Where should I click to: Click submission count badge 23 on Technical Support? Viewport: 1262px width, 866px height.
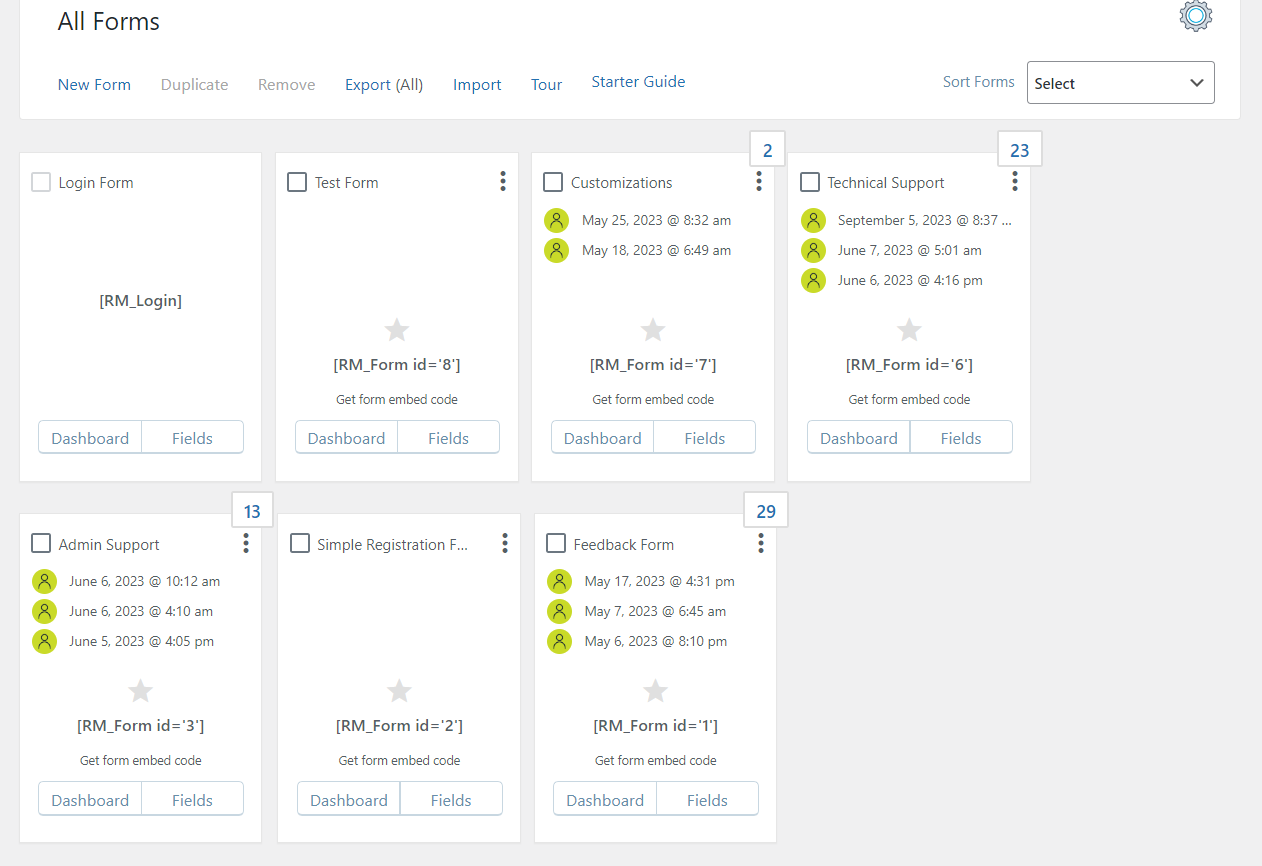click(x=1019, y=151)
